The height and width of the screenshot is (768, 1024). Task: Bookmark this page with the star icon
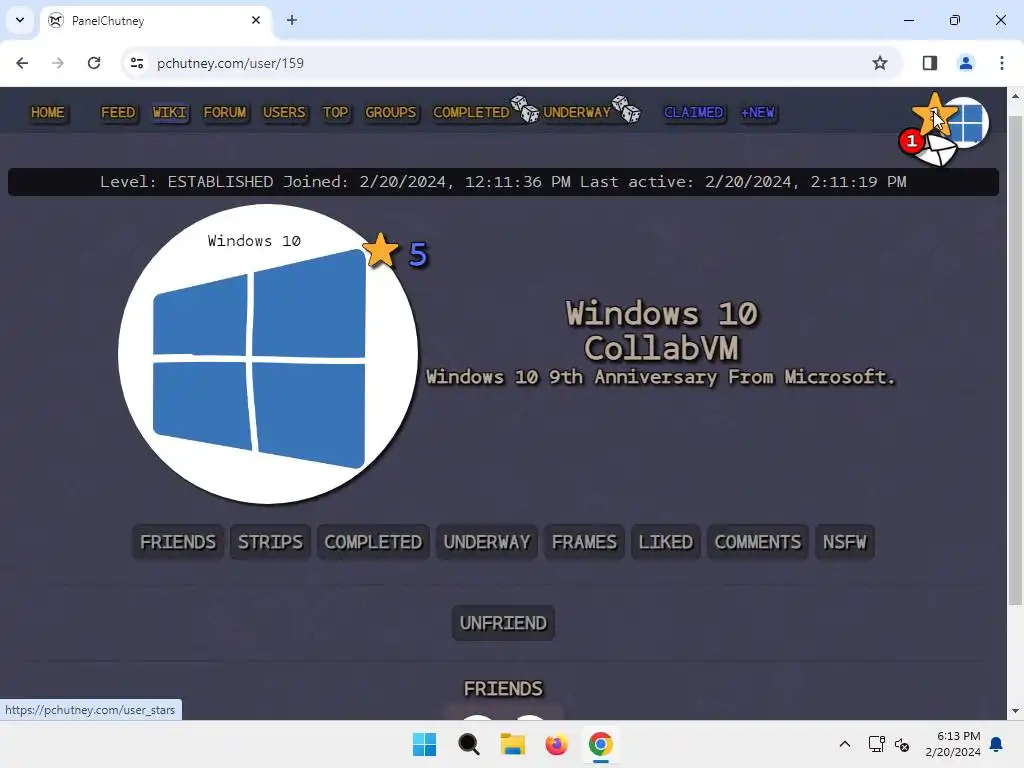tap(880, 63)
